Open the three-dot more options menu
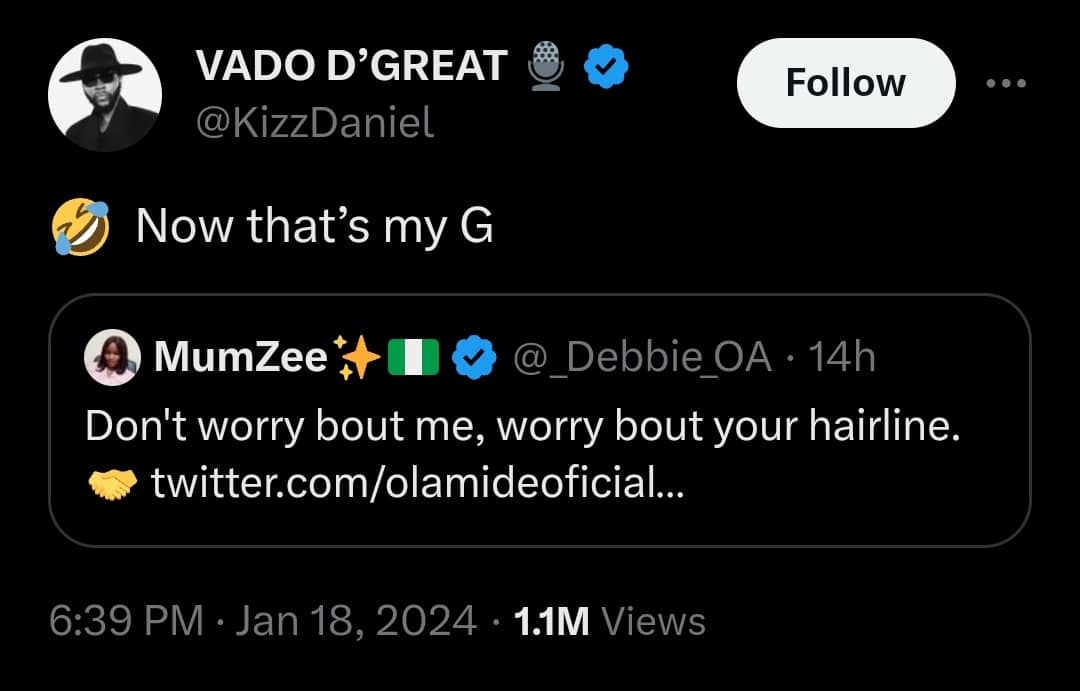 pyautogui.click(x=1007, y=83)
